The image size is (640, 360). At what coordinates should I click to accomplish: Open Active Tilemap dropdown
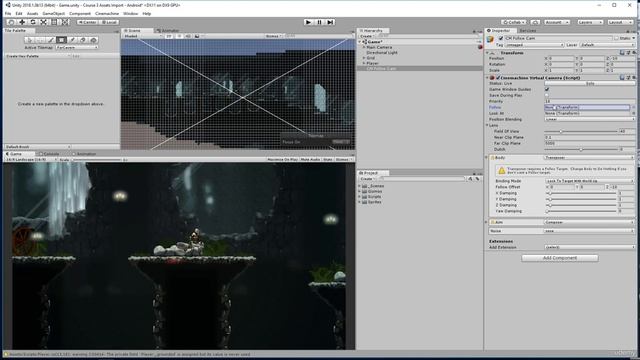pyautogui.click(x=77, y=47)
